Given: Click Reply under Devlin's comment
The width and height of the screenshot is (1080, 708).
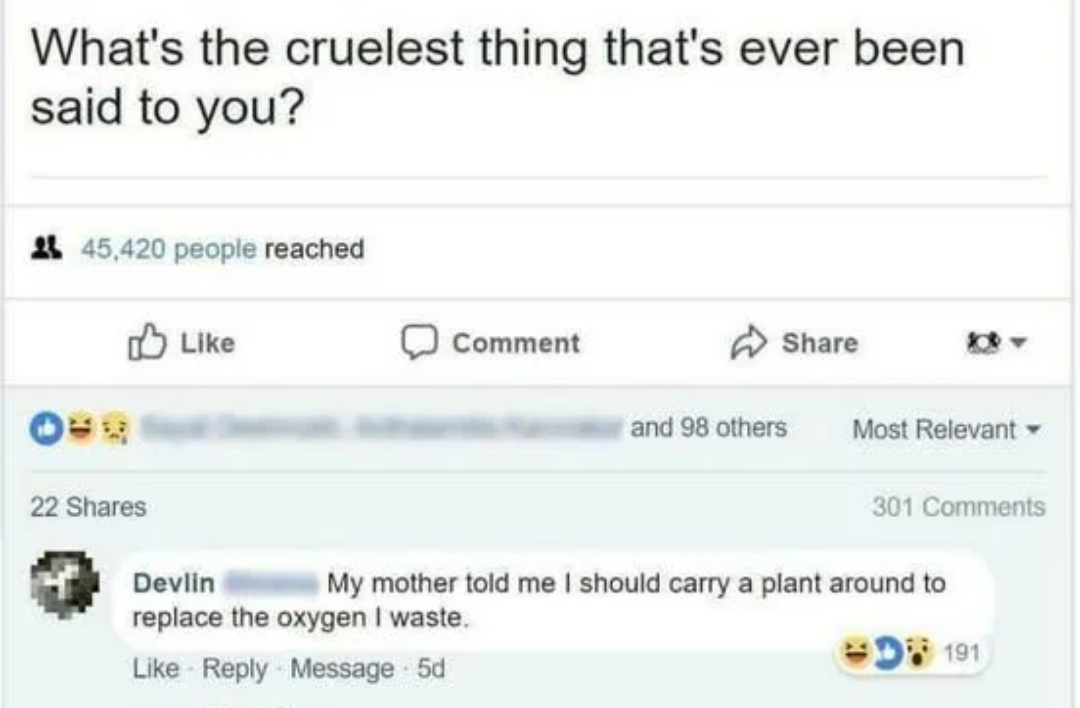Looking at the screenshot, I should coord(234,669).
